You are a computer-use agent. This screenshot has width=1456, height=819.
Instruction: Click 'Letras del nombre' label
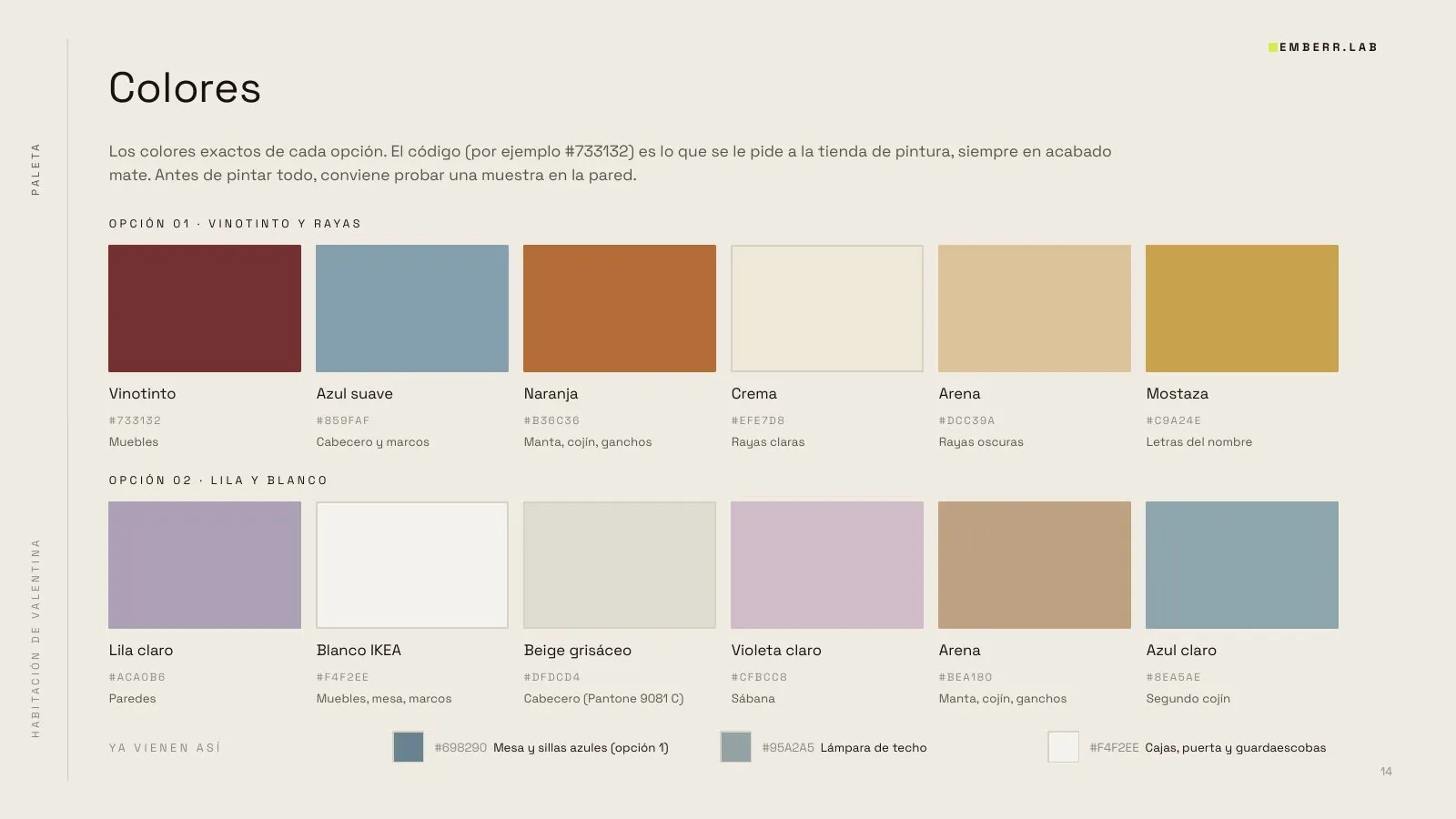point(1199,442)
